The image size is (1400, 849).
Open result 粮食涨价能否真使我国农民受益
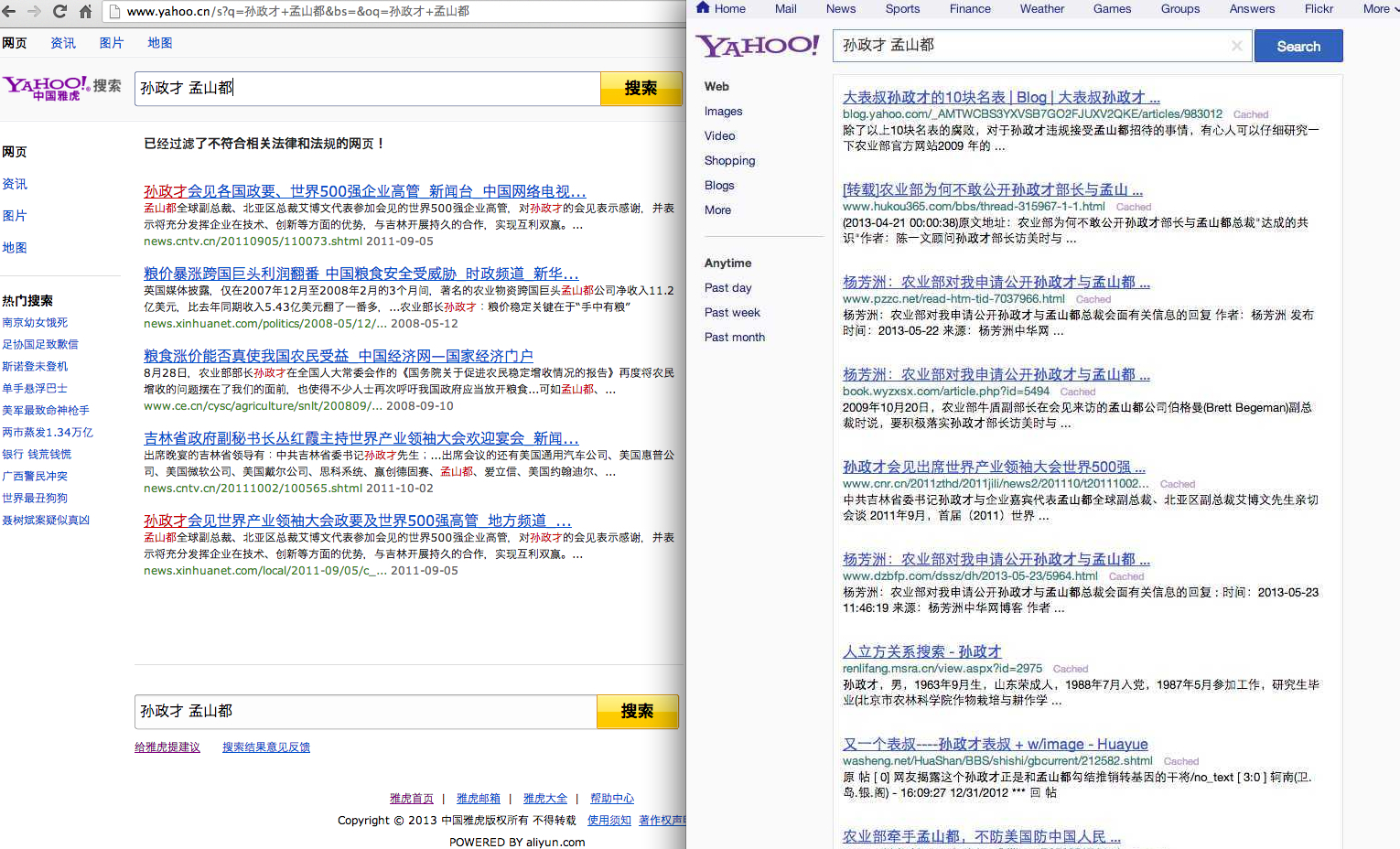338,356
